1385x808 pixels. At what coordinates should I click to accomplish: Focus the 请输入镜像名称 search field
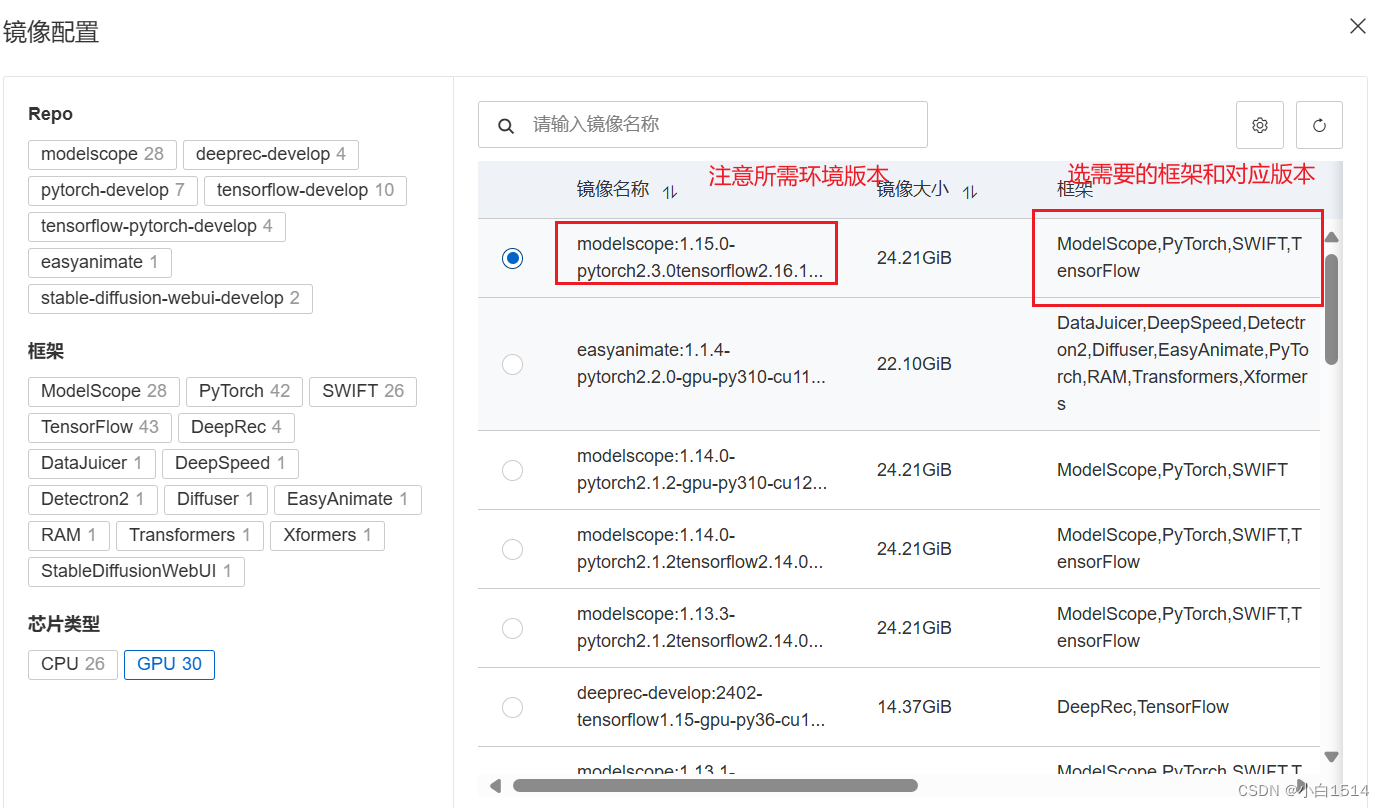pyautogui.click(x=703, y=125)
